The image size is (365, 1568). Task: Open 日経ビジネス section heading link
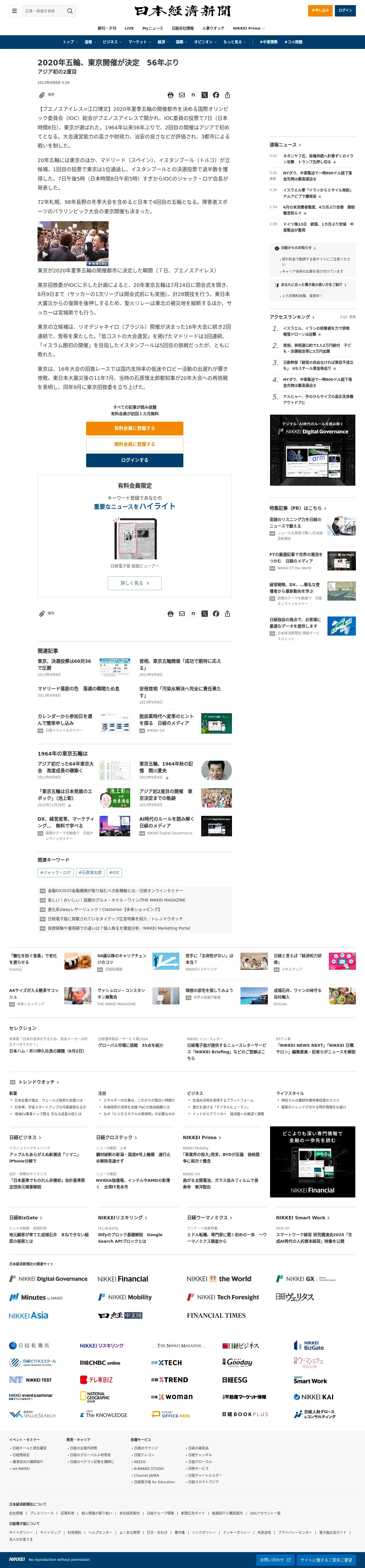tap(26, 1137)
